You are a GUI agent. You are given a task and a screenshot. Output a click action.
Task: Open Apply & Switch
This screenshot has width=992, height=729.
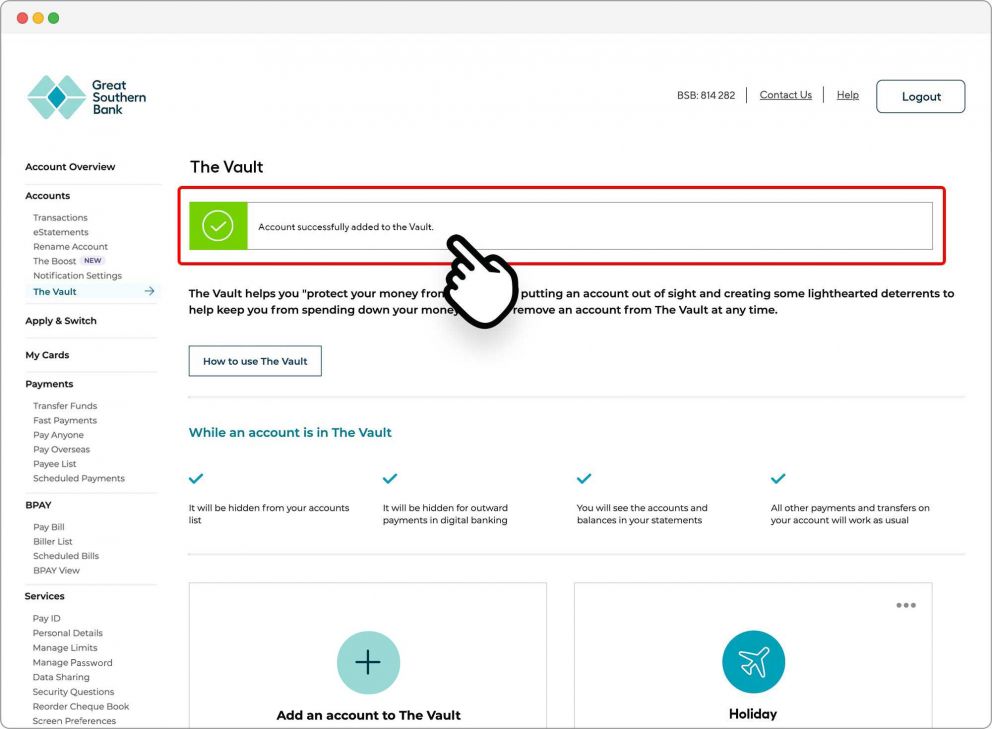pyautogui.click(x=61, y=321)
